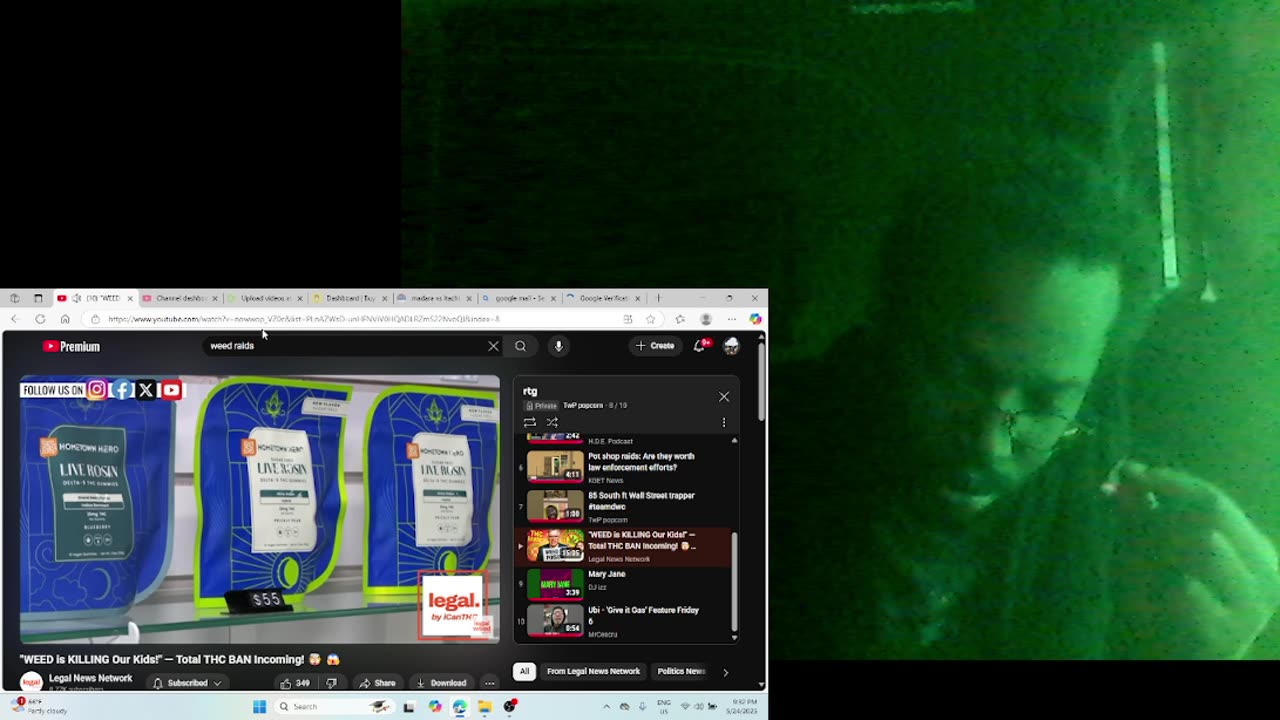Image resolution: width=1280 pixels, height=720 pixels.
Task: Like the video with thumbs up
Action: click(x=295, y=683)
